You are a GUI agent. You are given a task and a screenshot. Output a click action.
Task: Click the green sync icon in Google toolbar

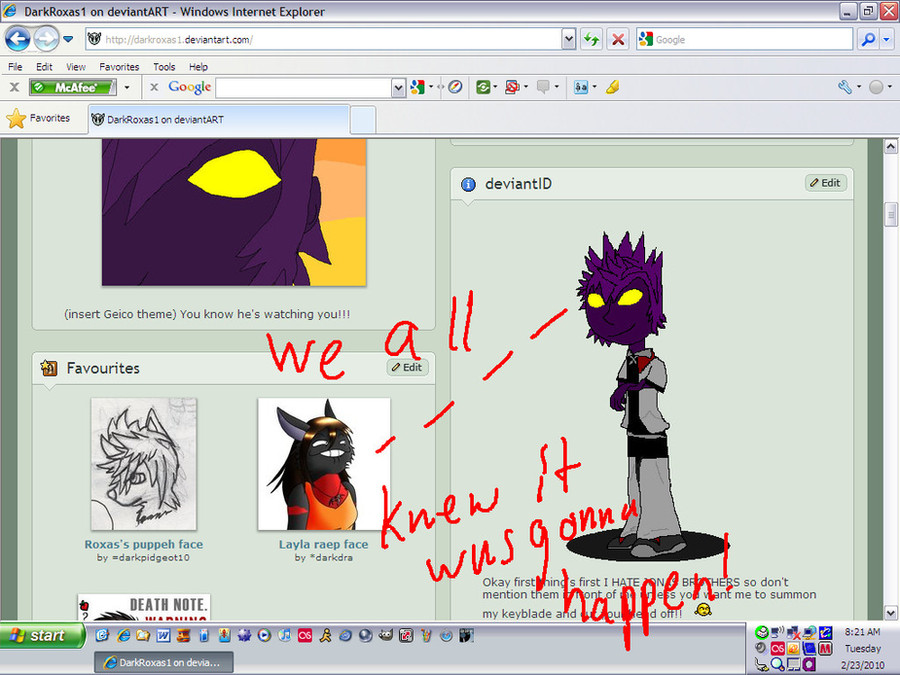[483, 87]
